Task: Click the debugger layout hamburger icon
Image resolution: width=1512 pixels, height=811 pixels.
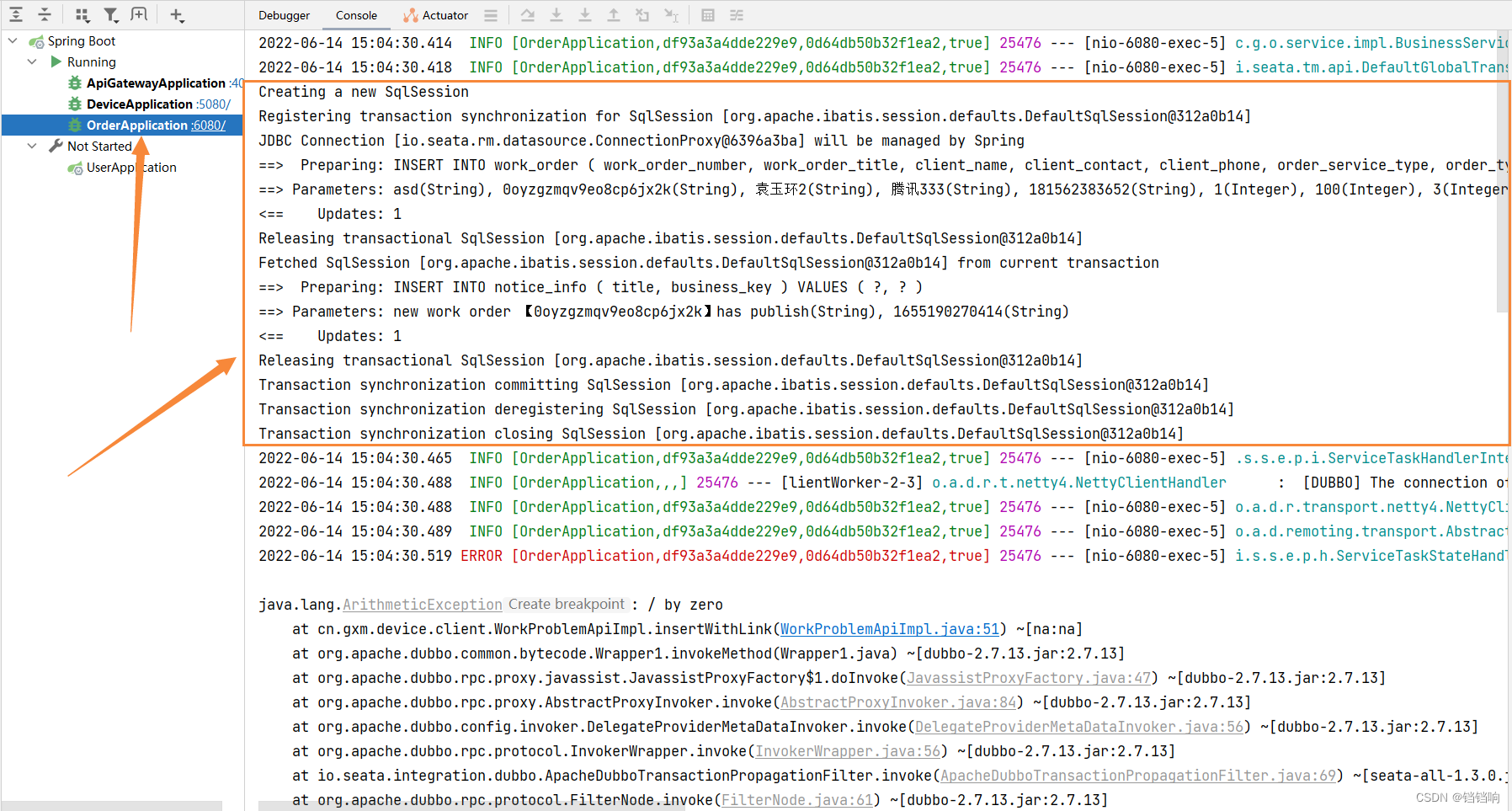Action: (491, 15)
